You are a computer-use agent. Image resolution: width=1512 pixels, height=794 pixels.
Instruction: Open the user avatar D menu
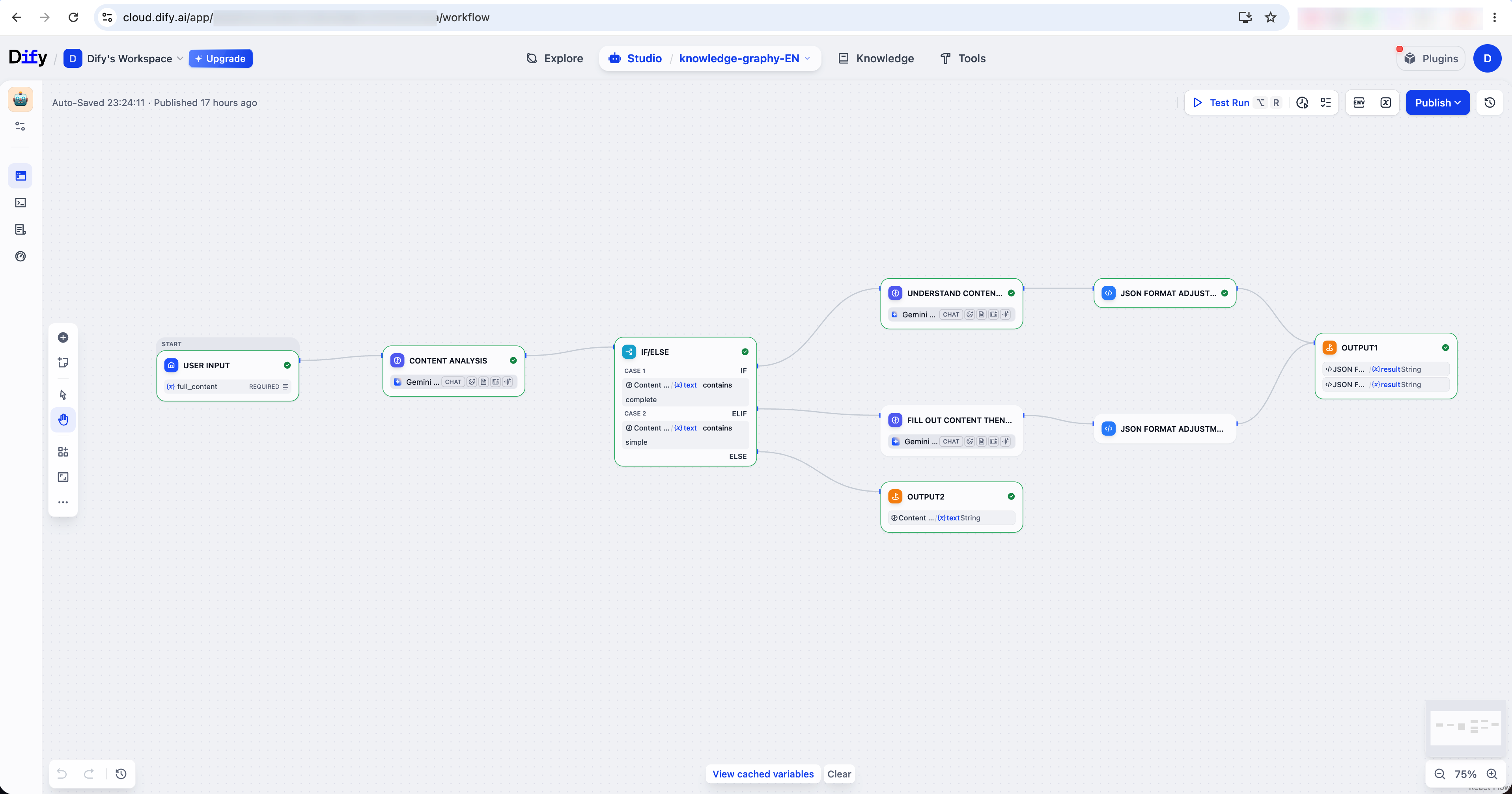[x=1487, y=58]
